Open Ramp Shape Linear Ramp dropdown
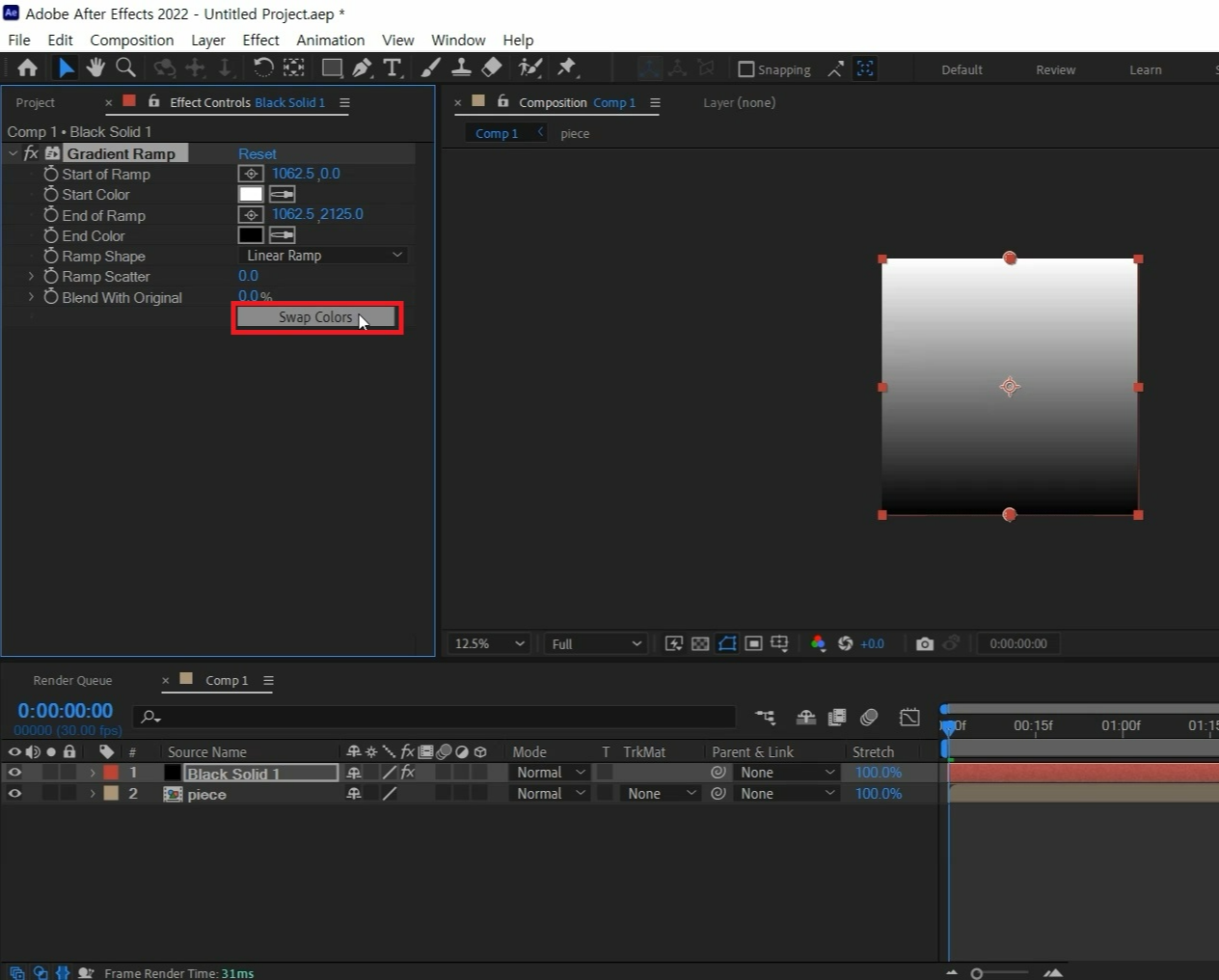The image size is (1219, 980). coord(323,256)
